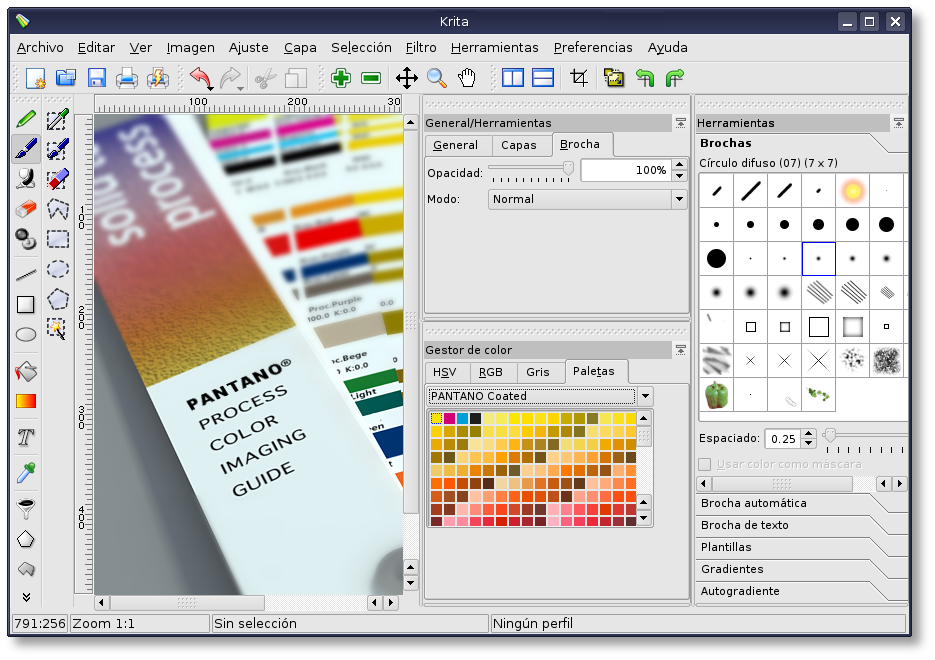Open the Herramientas menu
Image resolution: width=935 pixels, height=660 pixels.
pyautogui.click(x=494, y=48)
